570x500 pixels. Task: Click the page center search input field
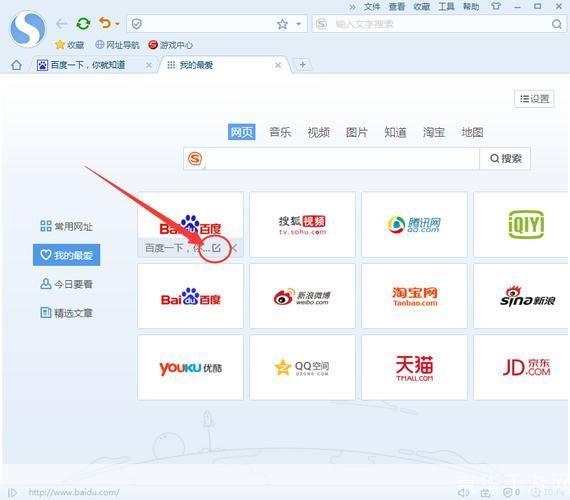342,159
